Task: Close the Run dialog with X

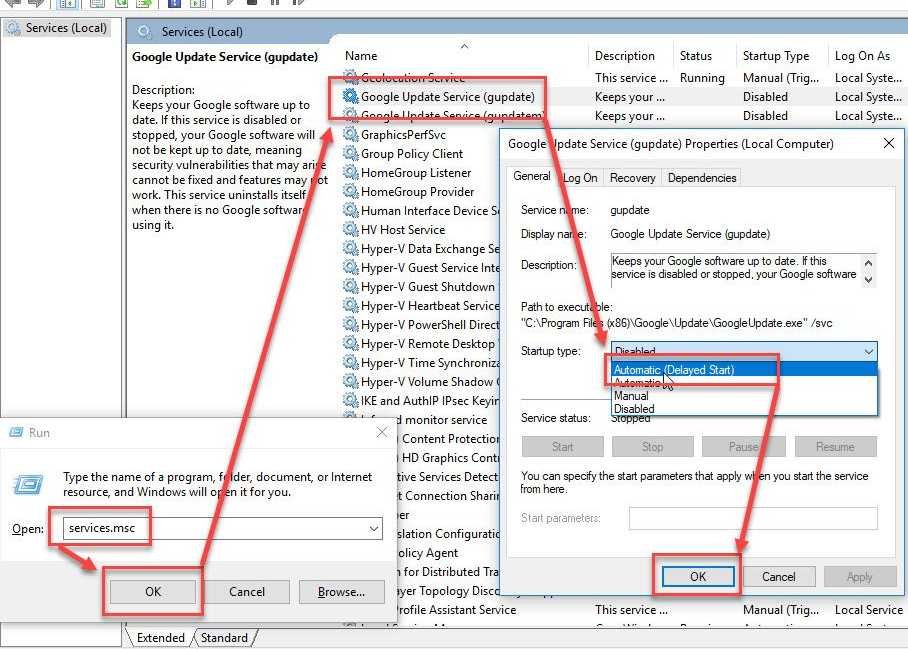Action: point(382,432)
